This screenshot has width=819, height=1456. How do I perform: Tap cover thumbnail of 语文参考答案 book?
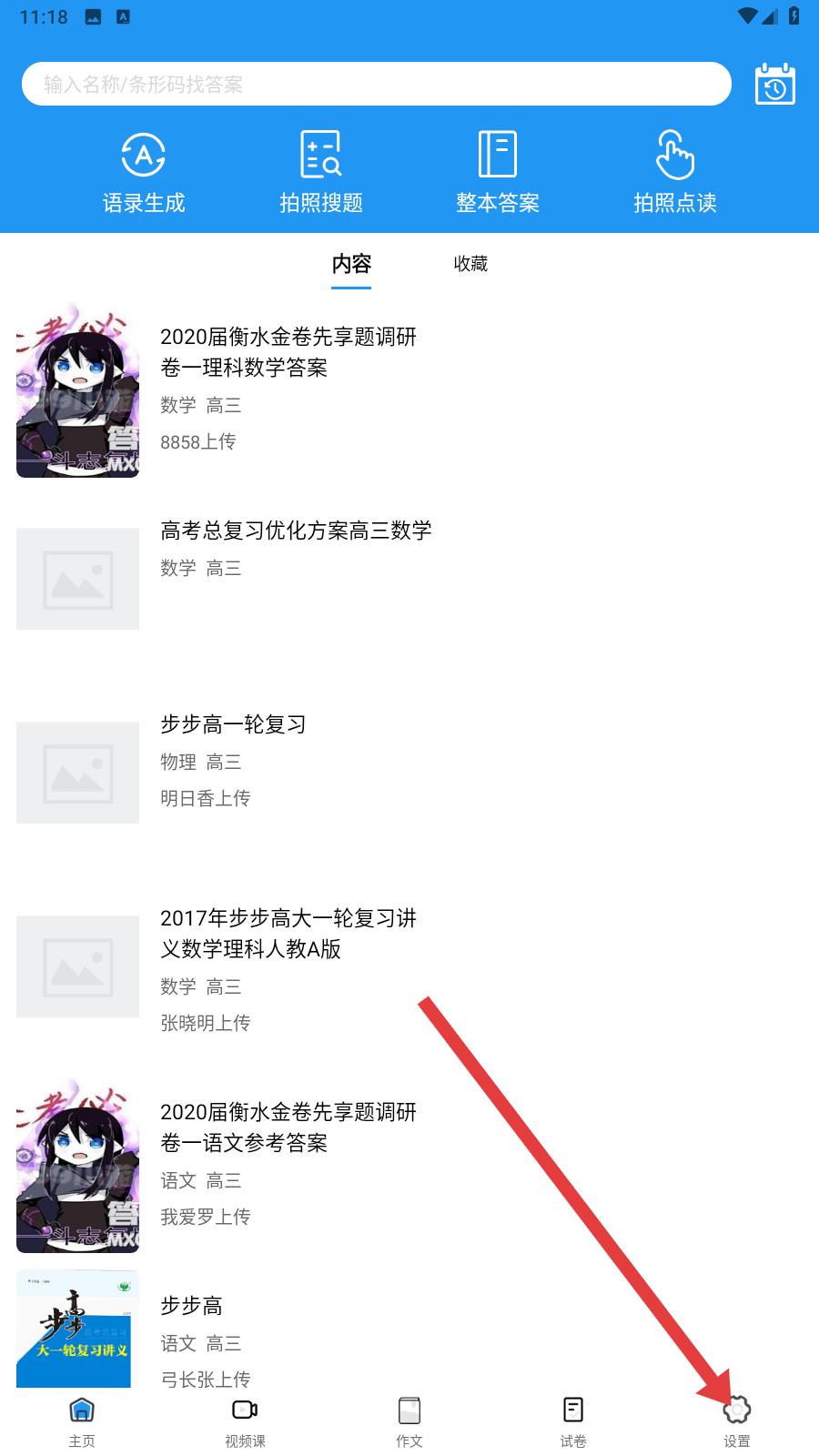(77, 1166)
